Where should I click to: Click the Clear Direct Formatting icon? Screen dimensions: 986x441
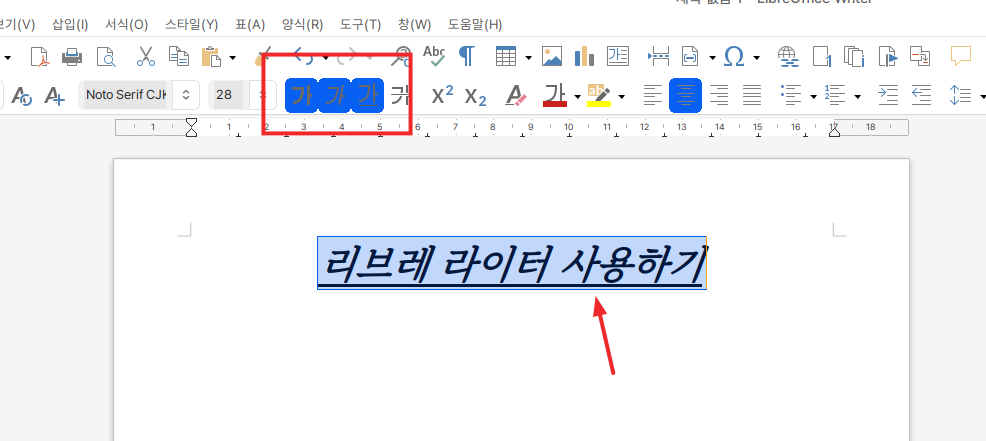click(x=516, y=96)
